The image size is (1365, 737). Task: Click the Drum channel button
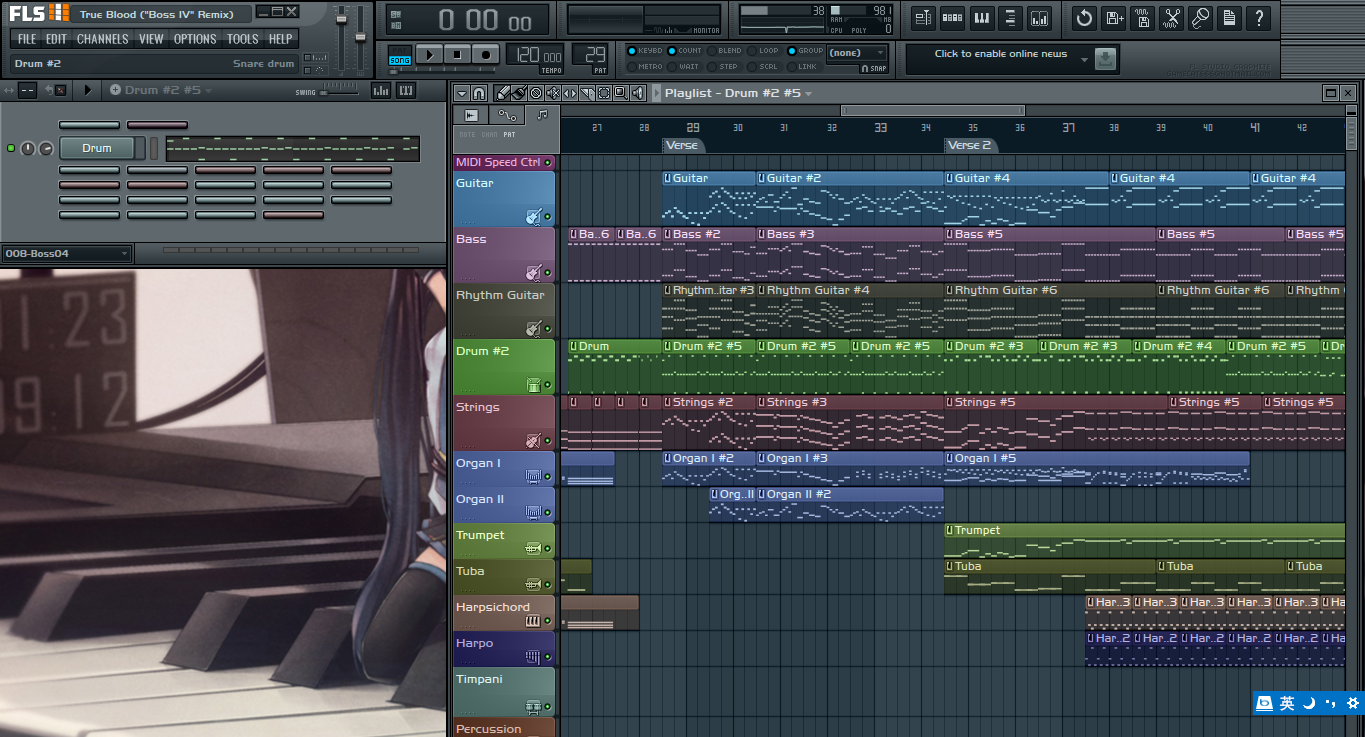97,148
